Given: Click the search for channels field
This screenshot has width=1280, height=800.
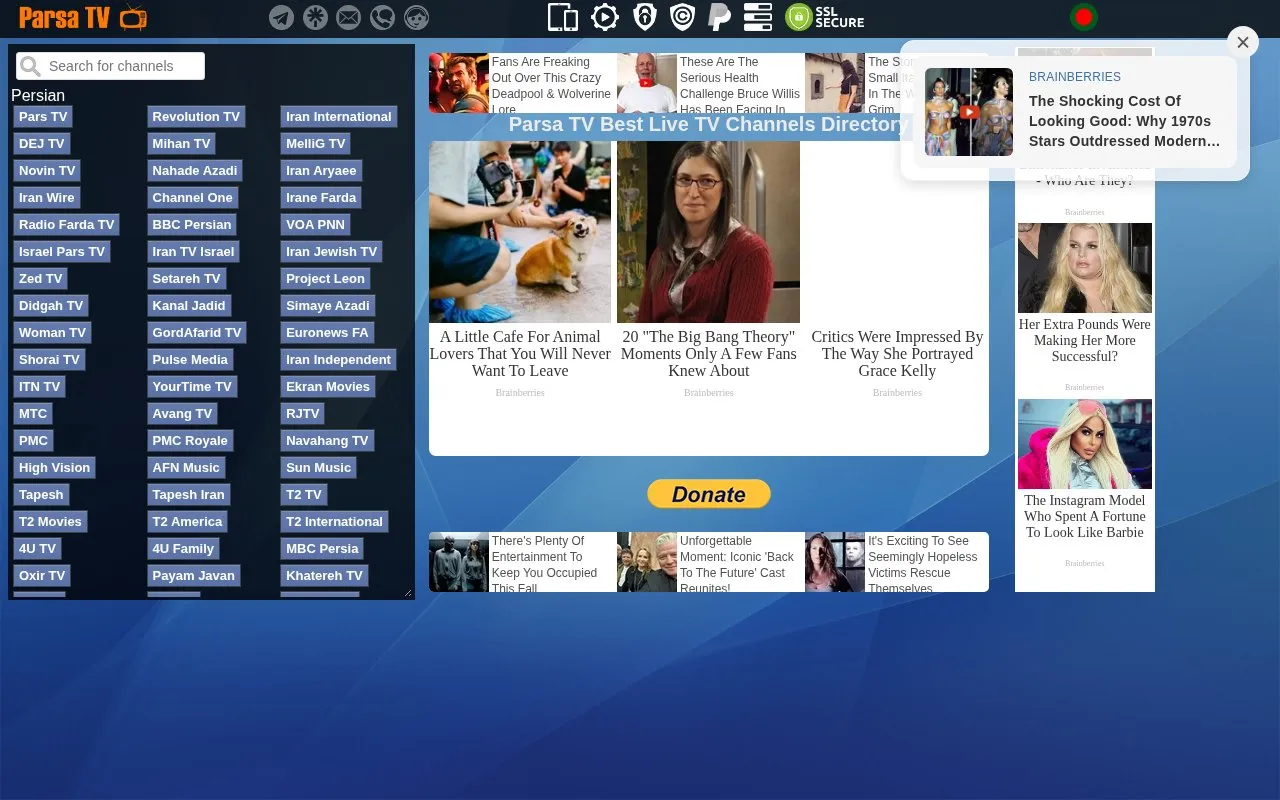Looking at the screenshot, I should coord(111,66).
